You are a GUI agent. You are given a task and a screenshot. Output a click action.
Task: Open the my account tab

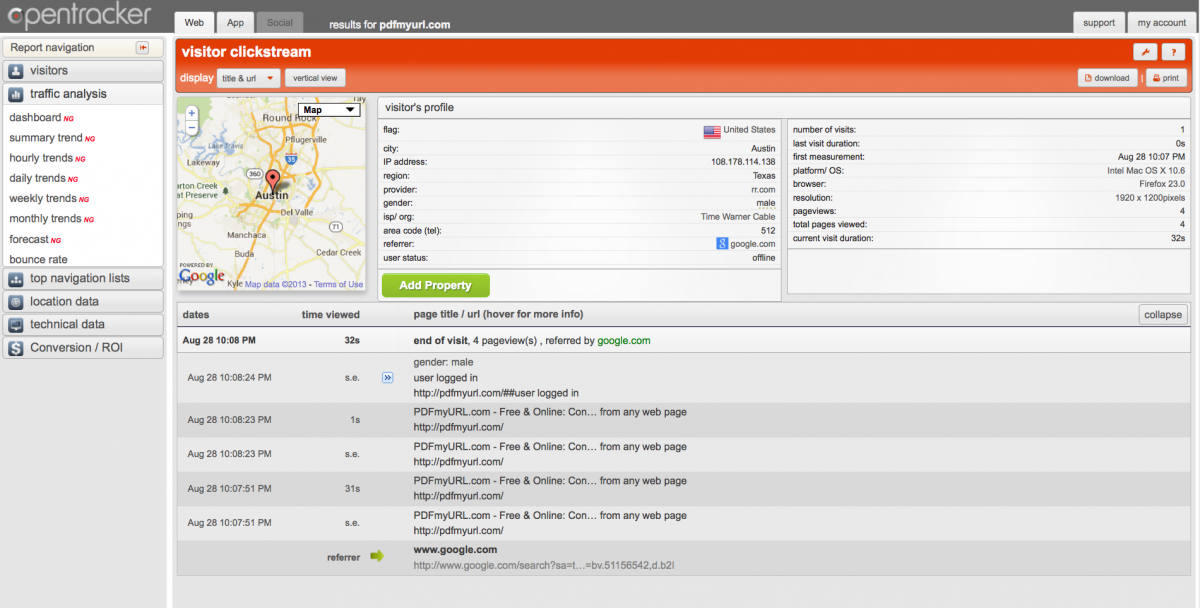[x=1160, y=22]
